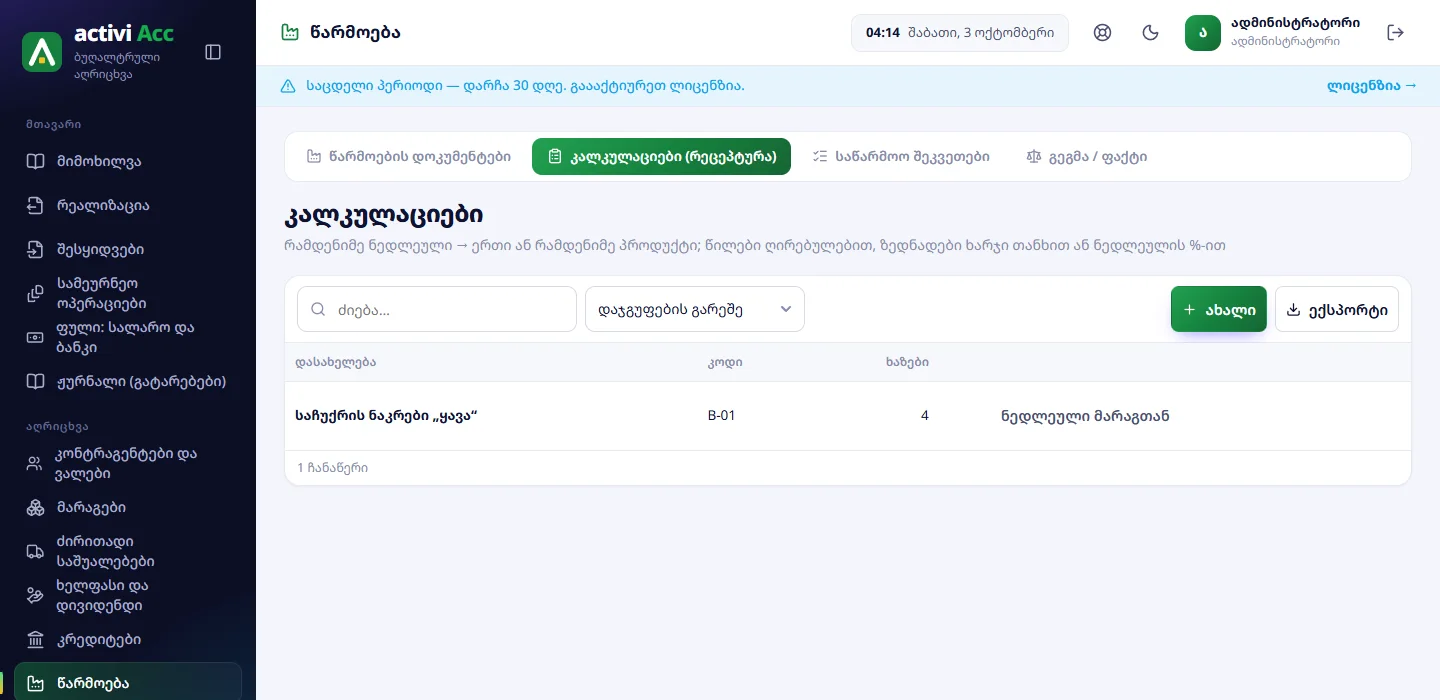Screen dimensions: 1440x700
Task: Go to კონტრაგენტები და ვალები
Action: [x=128, y=464]
